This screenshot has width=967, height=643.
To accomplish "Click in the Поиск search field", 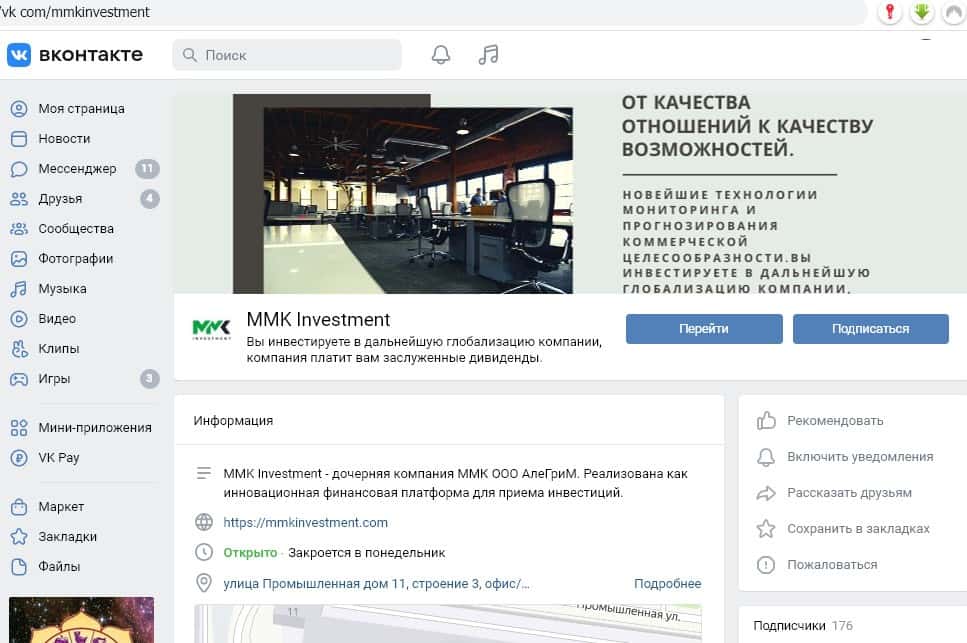I will point(287,55).
